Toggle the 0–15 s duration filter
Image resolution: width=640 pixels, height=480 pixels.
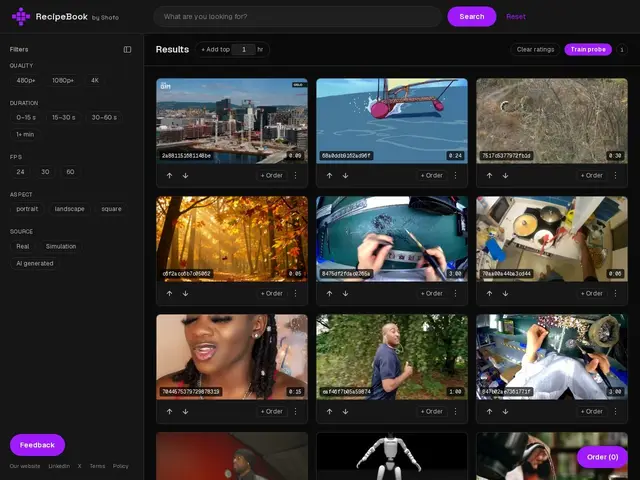click(26, 118)
